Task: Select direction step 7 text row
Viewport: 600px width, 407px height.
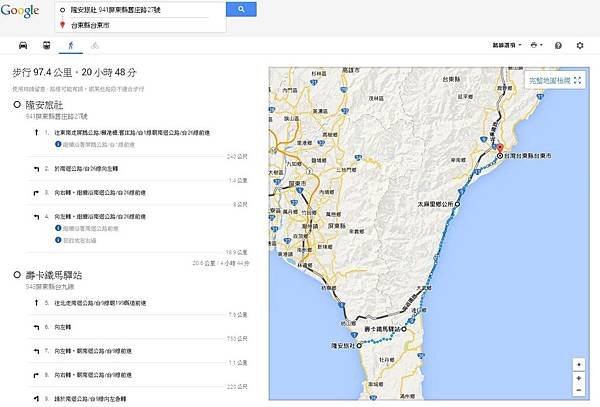Action: 93,351
